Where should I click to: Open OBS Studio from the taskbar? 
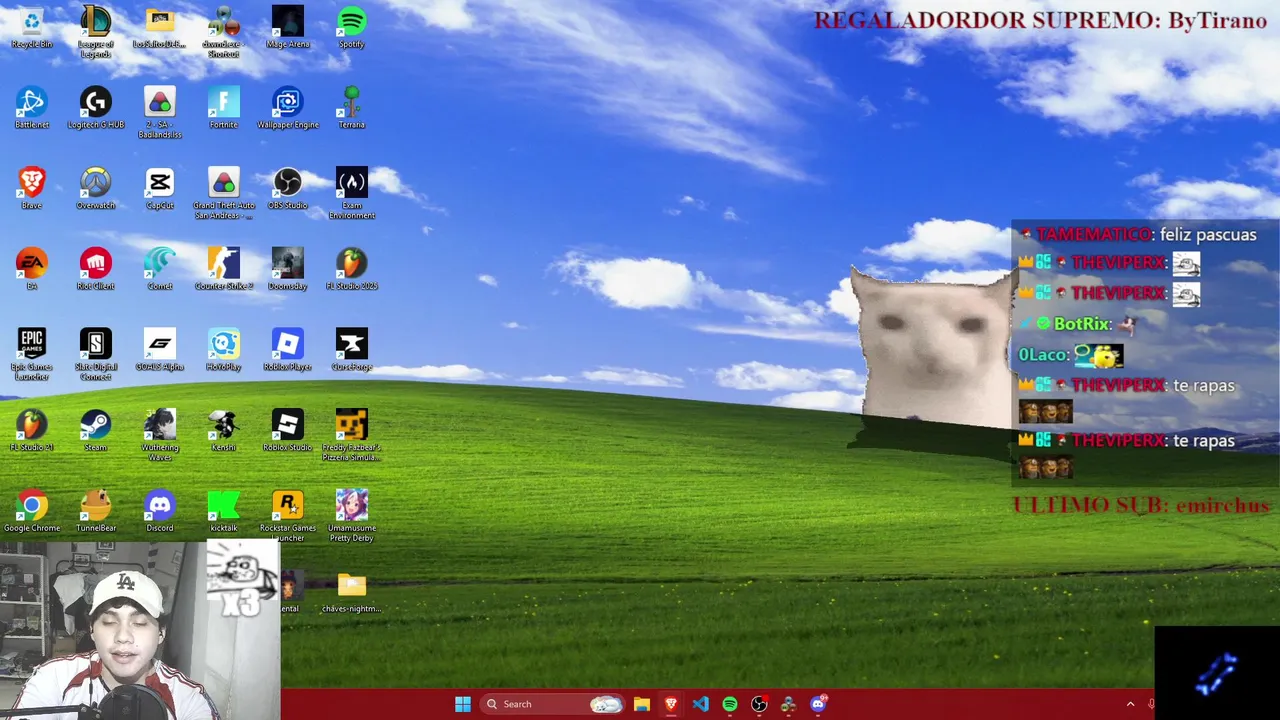click(759, 704)
